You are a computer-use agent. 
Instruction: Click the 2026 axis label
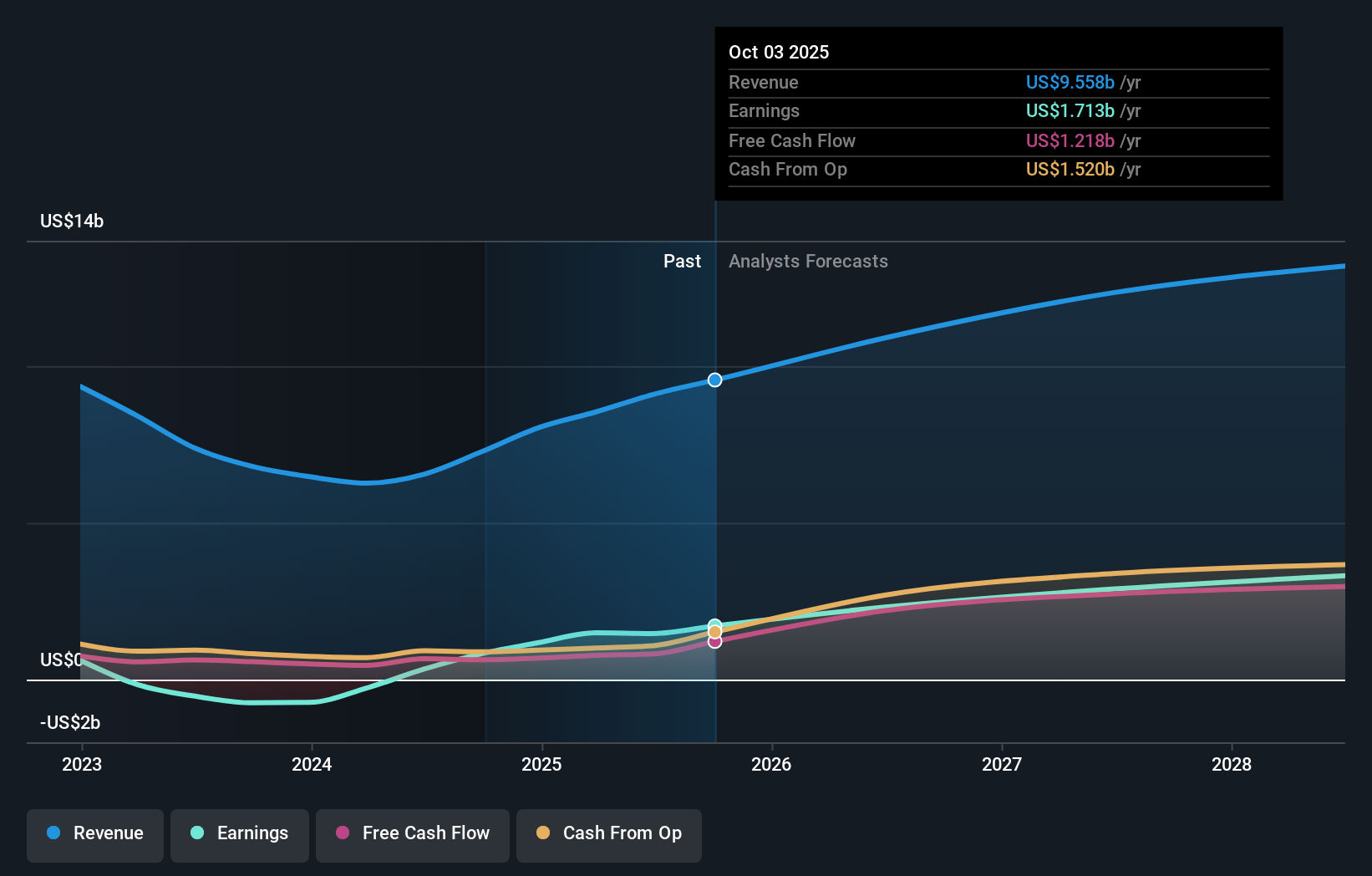click(x=772, y=763)
